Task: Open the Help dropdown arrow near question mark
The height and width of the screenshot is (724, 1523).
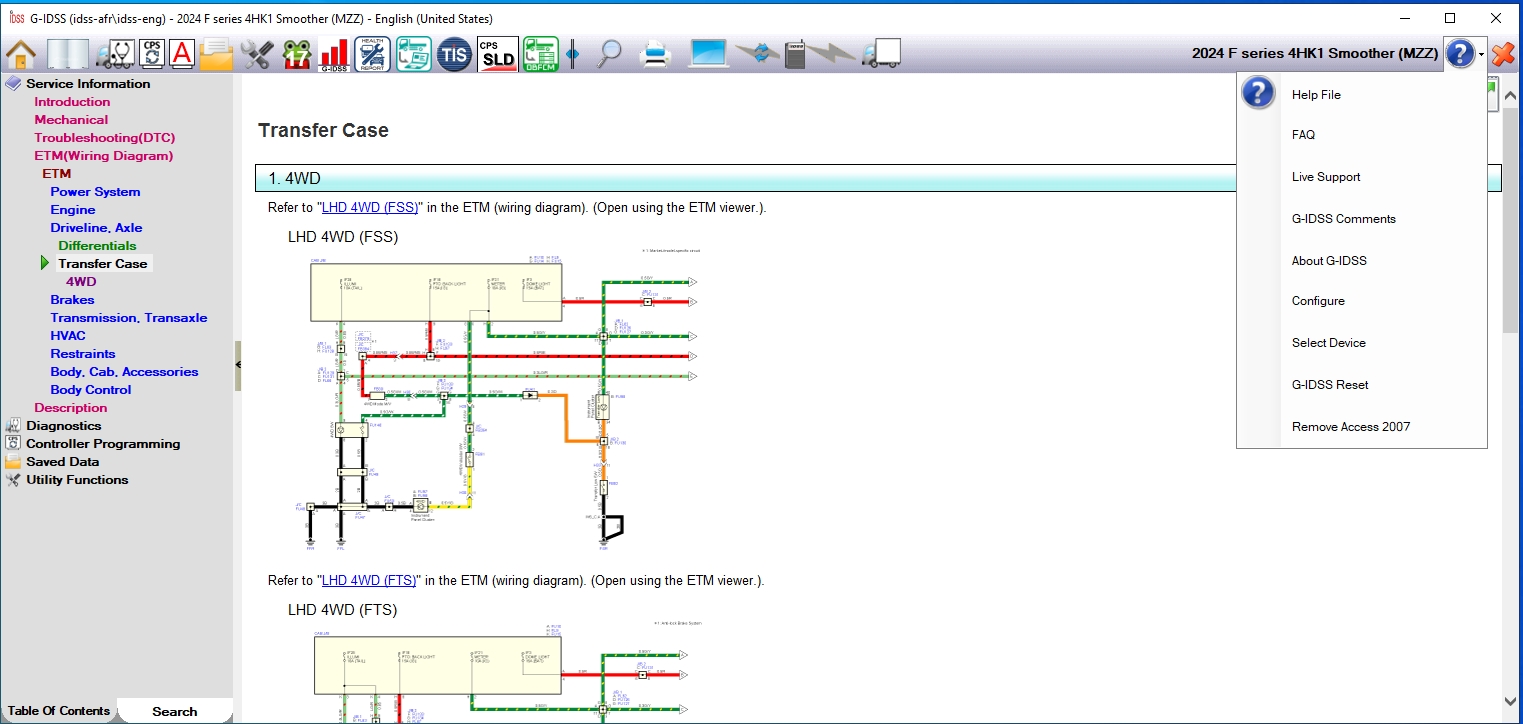Action: click(x=1479, y=54)
